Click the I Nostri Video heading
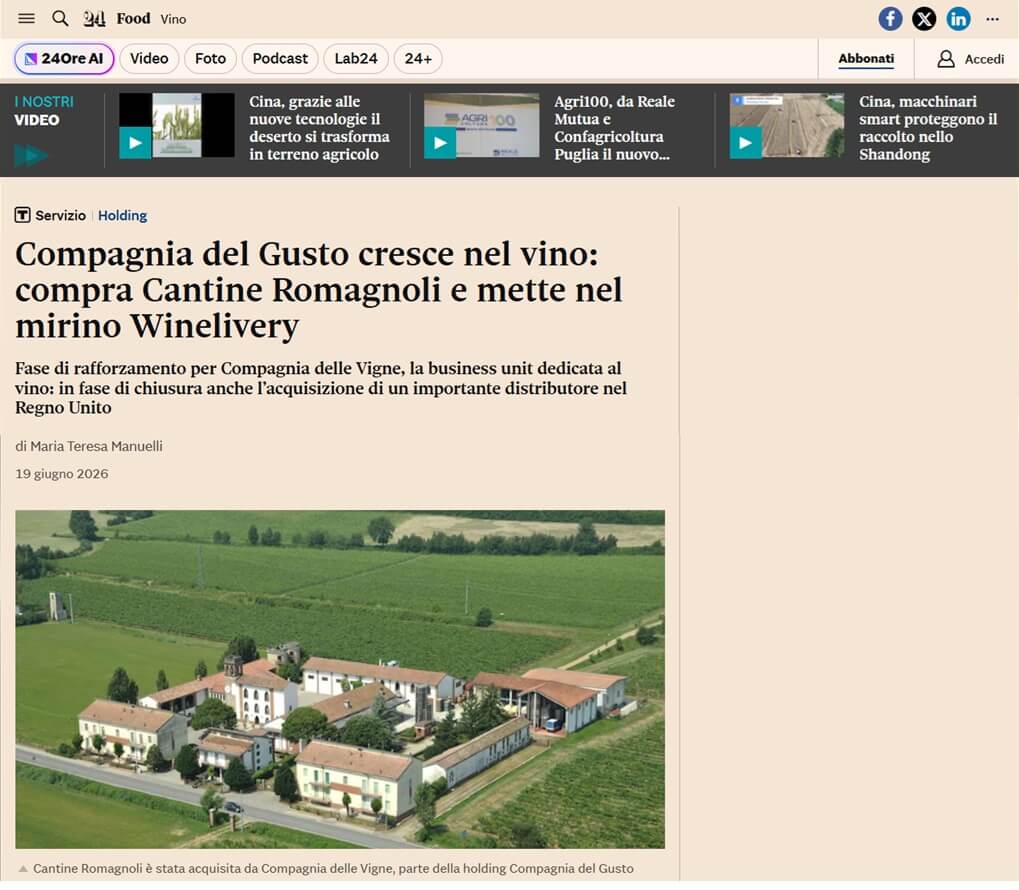Screen dimensions: 1019x890 click(x=44, y=111)
